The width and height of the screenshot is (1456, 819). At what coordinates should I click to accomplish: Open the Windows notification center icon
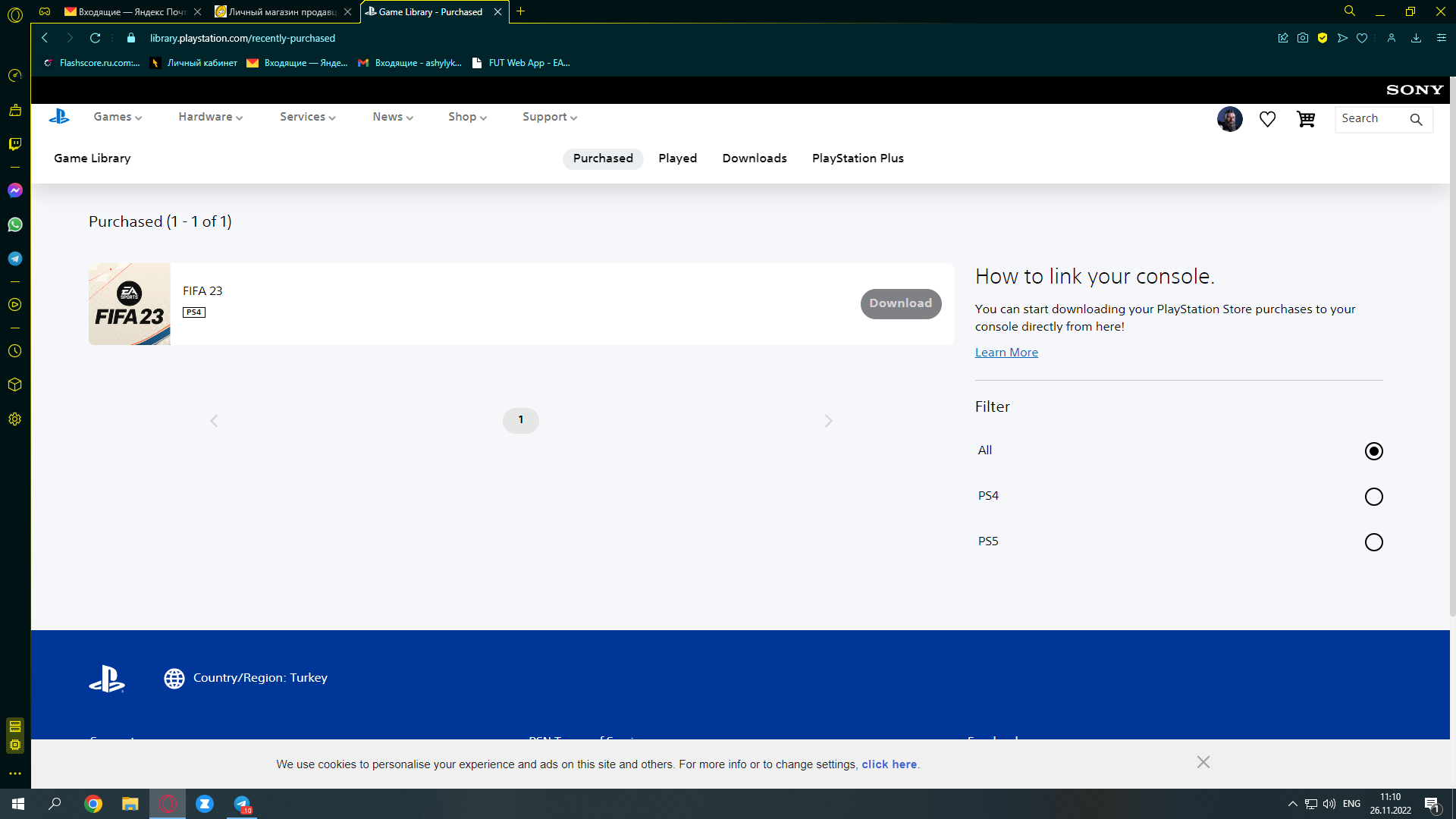(1432, 804)
